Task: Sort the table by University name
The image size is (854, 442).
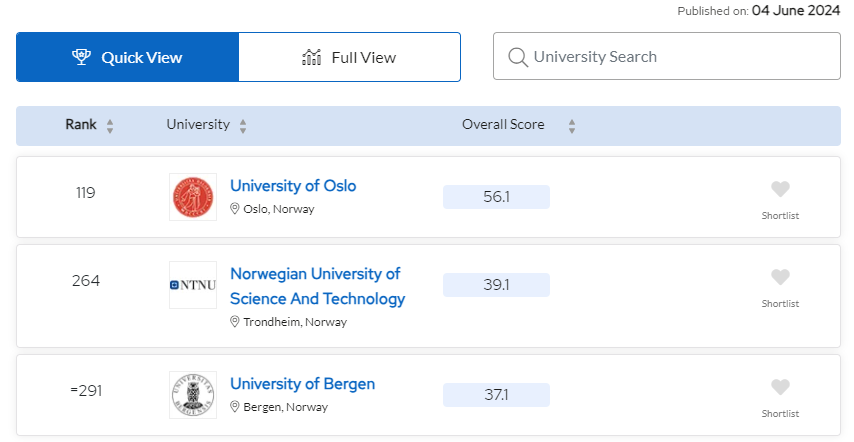Action: 243,126
